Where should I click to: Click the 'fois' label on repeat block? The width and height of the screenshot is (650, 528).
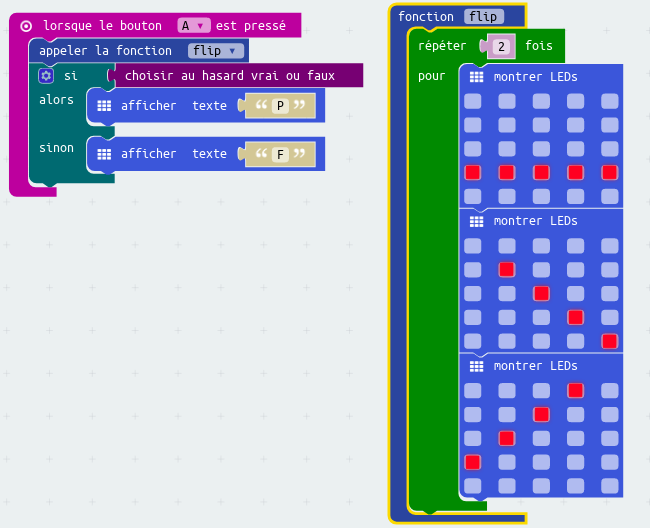click(538, 46)
